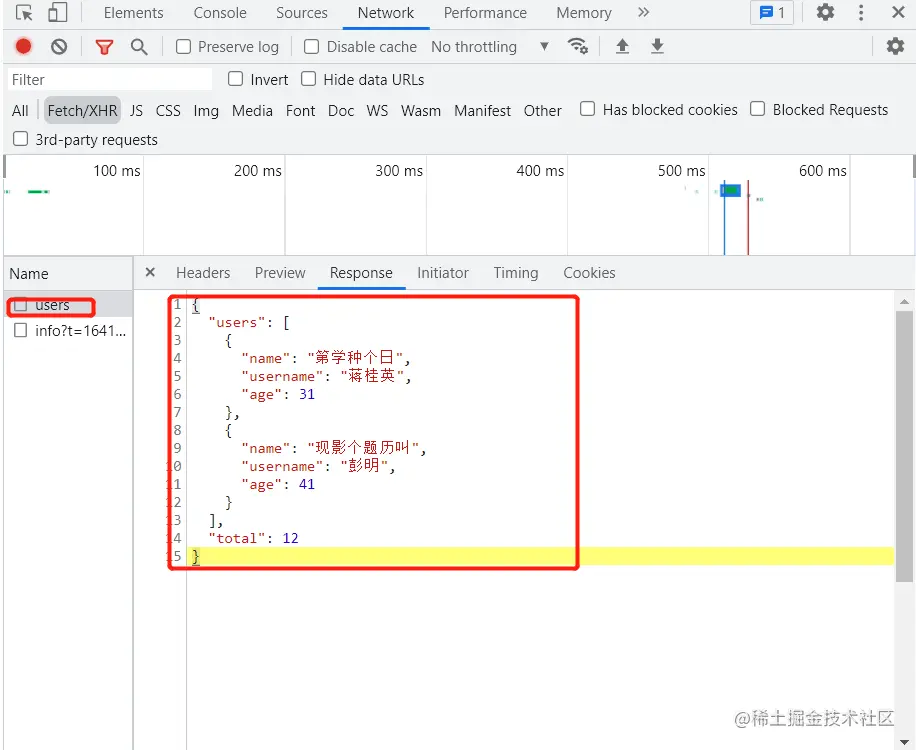
Task: Filter requests by Other
Action: pyautogui.click(x=542, y=110)
